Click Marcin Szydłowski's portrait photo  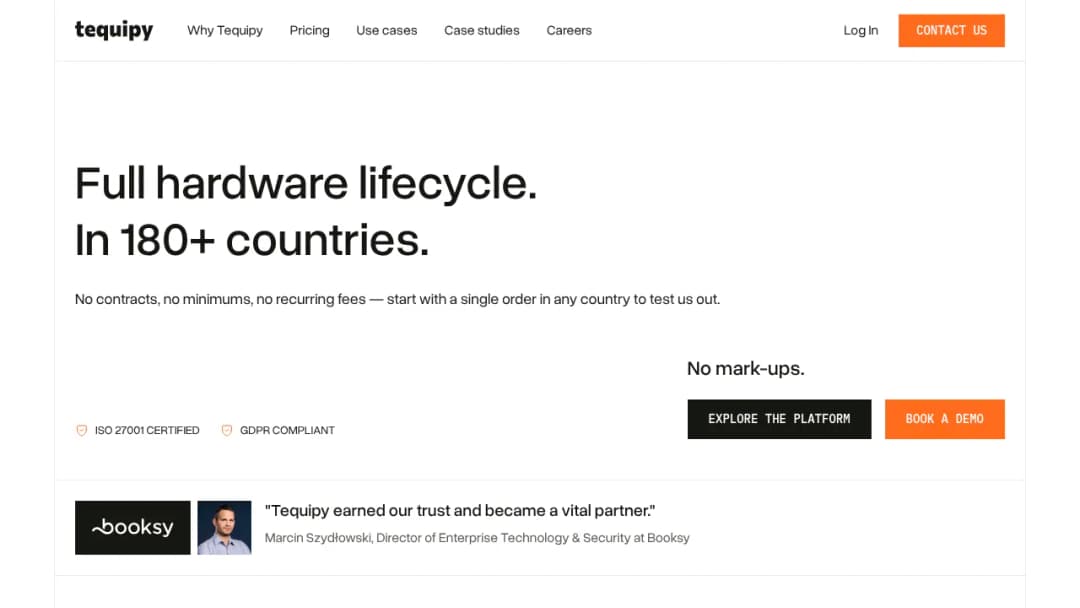[x=225, y=527]
